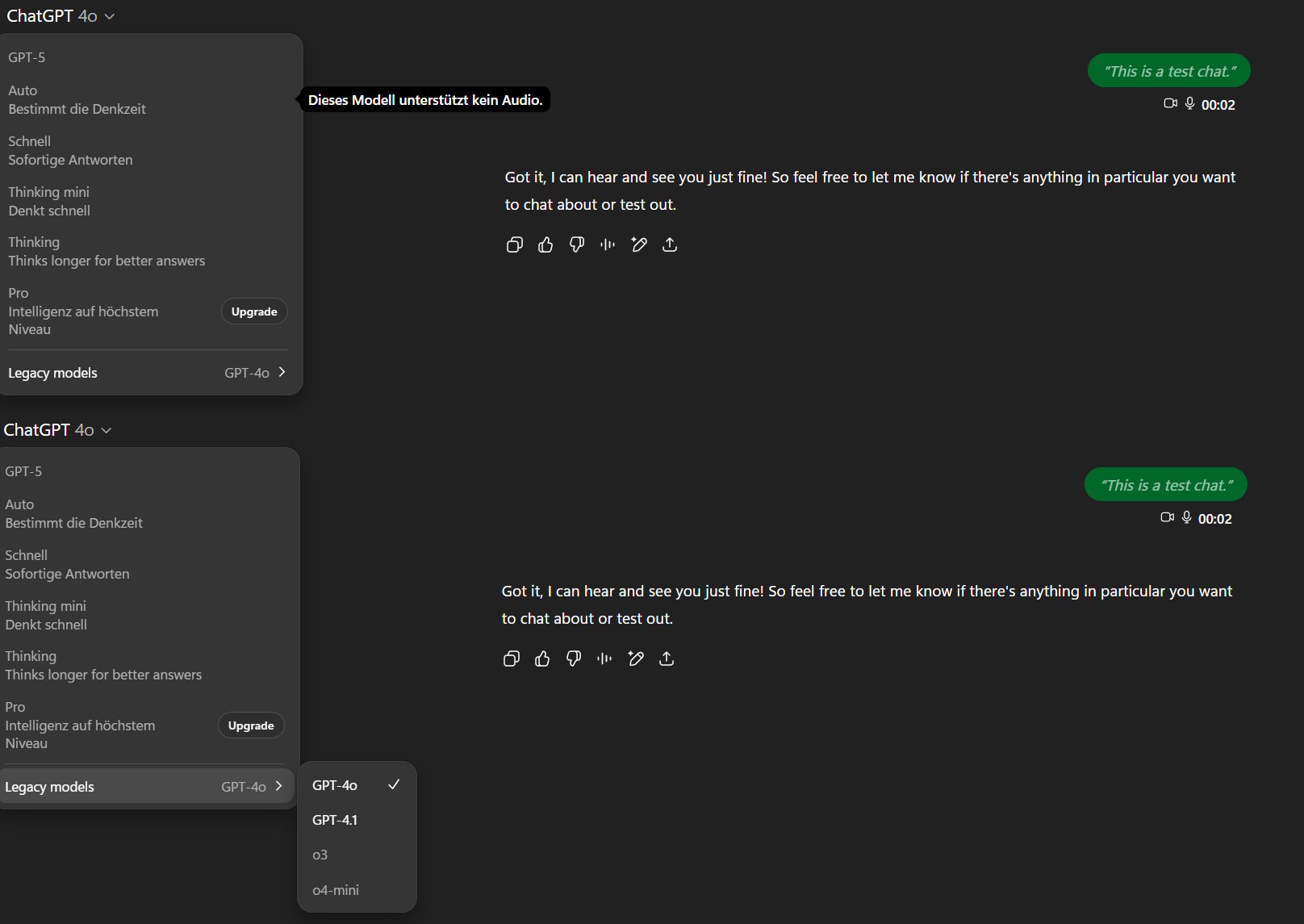Image resolution: width=1304 pixels, height=924 pixels.
Task: Select GPT-4o in the legacy models submenu
Action: [x=357, y=785]
